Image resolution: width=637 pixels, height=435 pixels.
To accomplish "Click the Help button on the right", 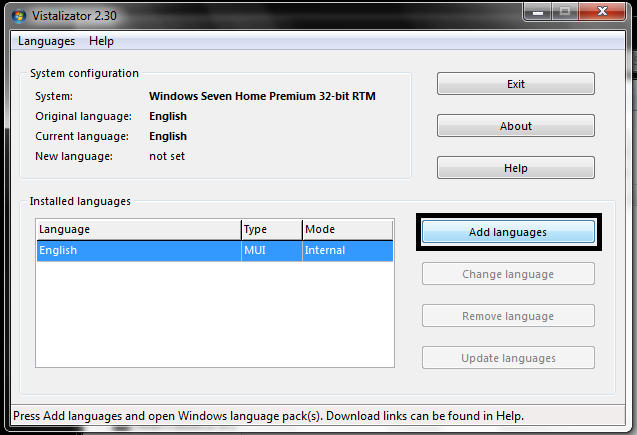I will coord(516,168).
